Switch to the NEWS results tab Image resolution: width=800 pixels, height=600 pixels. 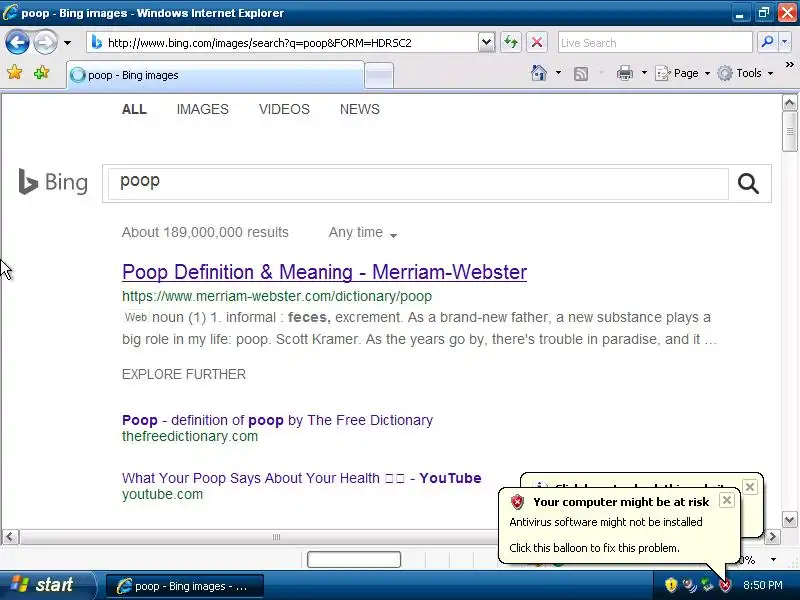pos(360,109)
